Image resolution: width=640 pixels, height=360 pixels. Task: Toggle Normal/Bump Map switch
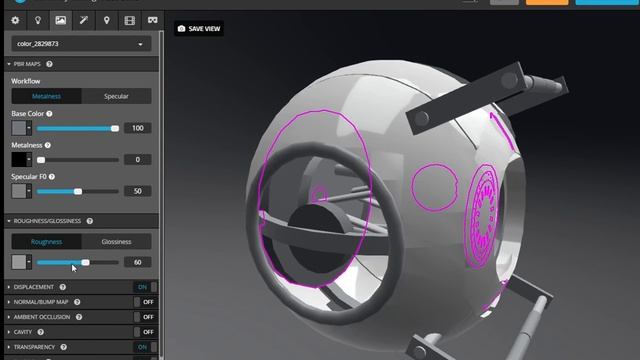click(x=145, y=302)
